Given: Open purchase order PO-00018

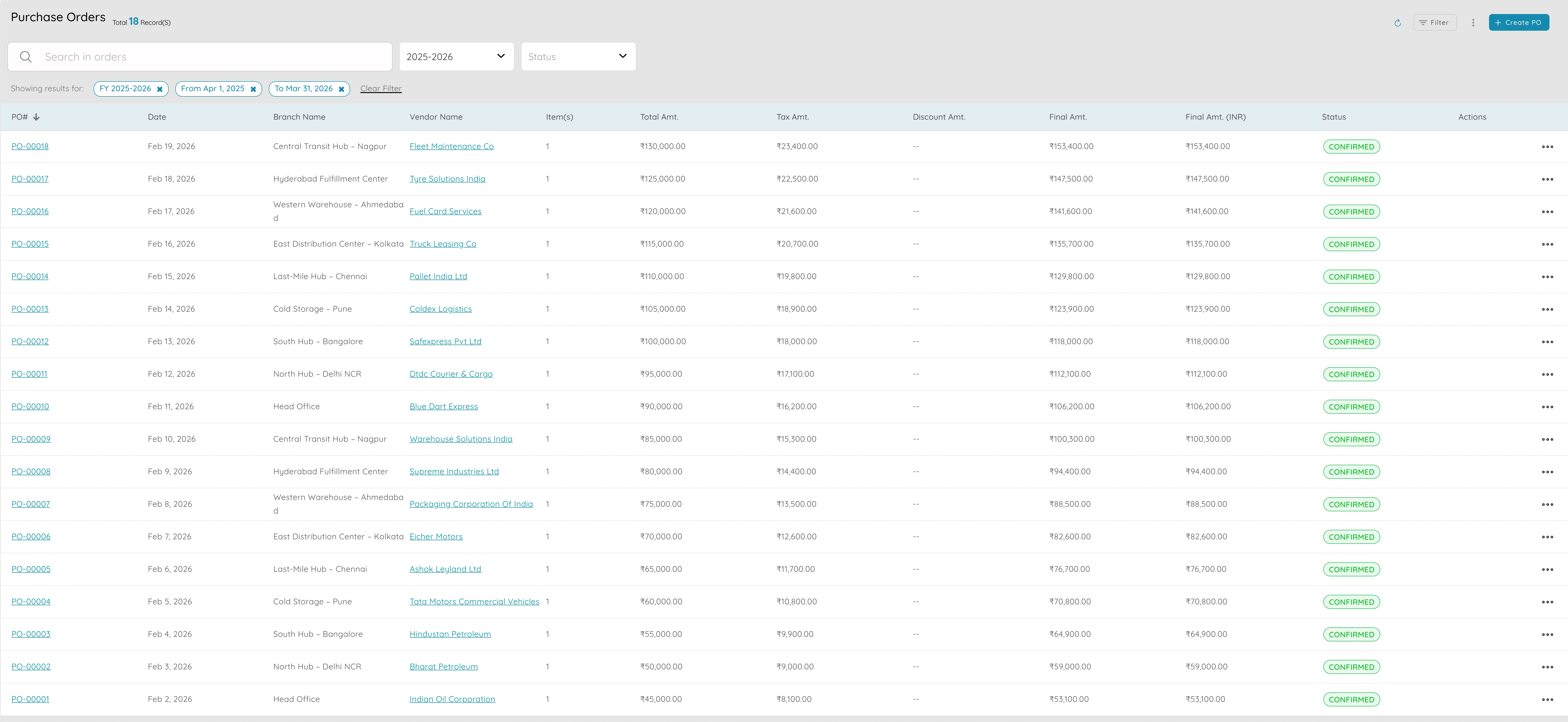Looking at the screenshot, I should (x=30, y=146).
